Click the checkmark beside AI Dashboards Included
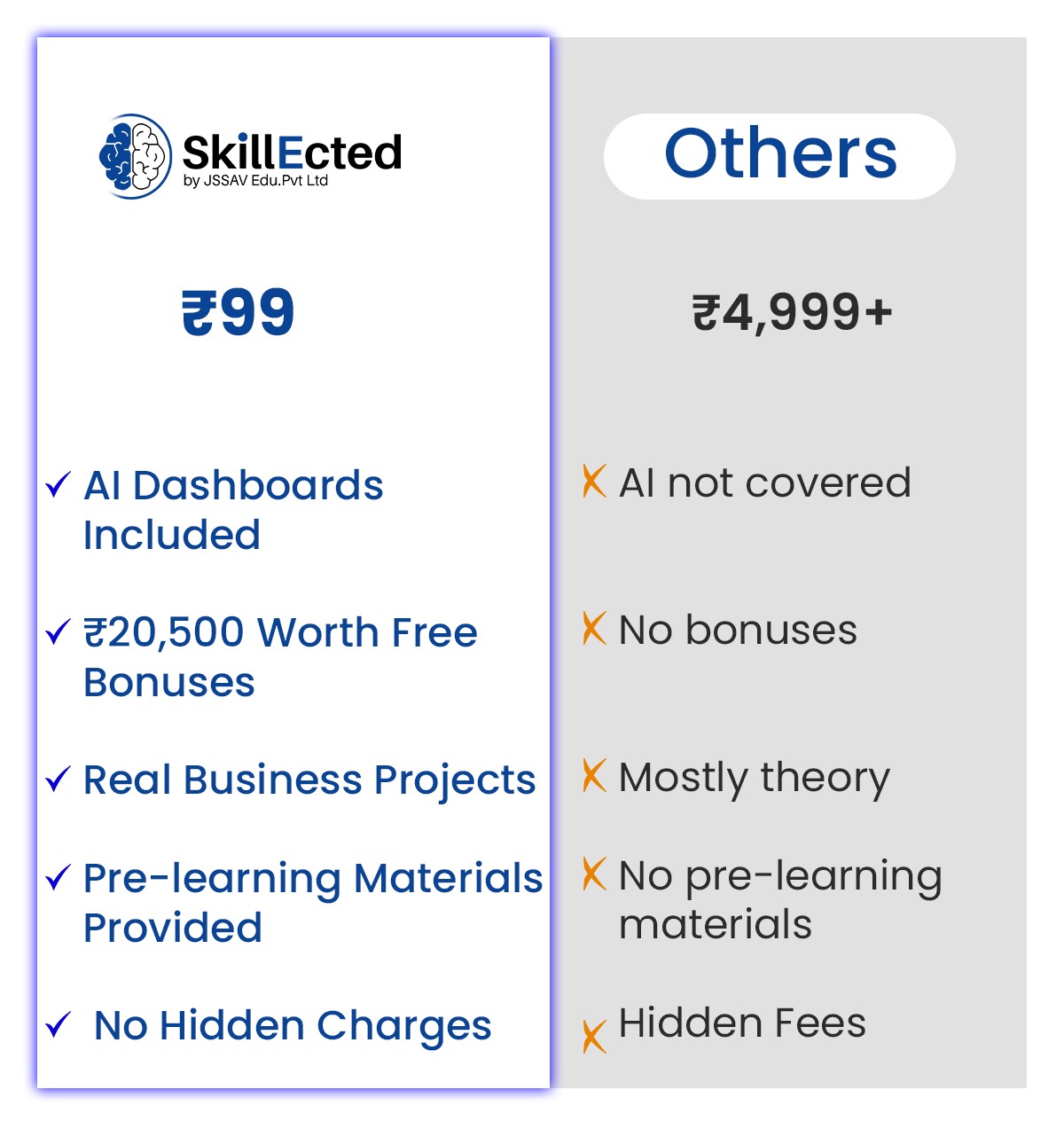This screenshot has height=1121, width=1064. pos(58,484)
